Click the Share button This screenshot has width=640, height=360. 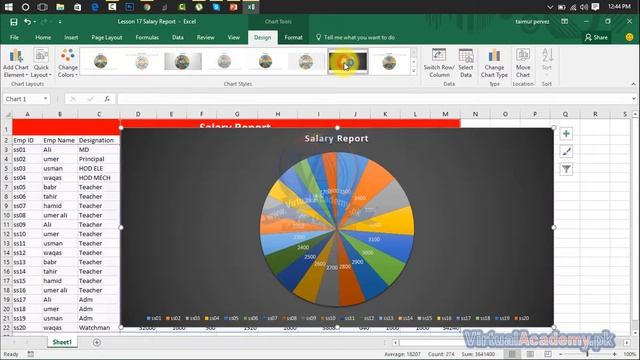[596, 37]
